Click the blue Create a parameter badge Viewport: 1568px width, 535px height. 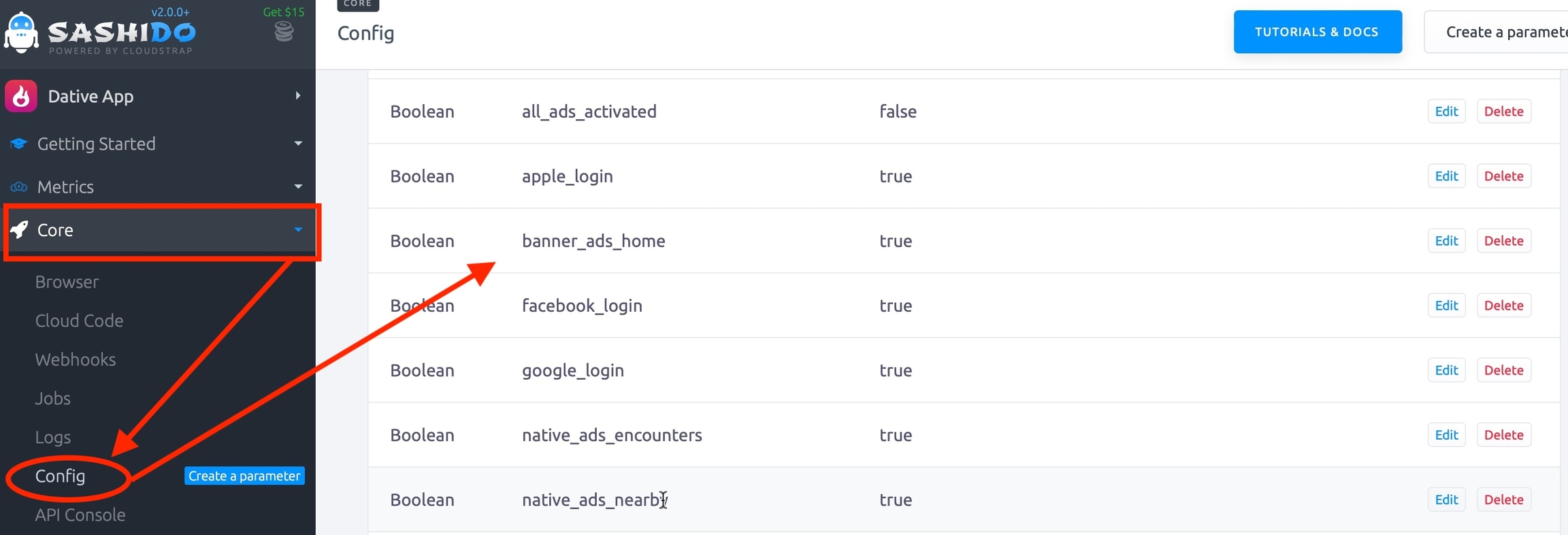point(244,476)
